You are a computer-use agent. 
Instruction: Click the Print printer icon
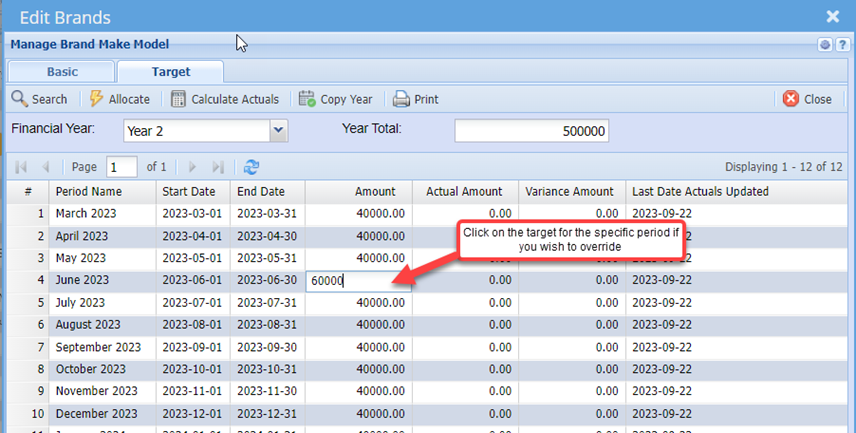coord(401,99)
